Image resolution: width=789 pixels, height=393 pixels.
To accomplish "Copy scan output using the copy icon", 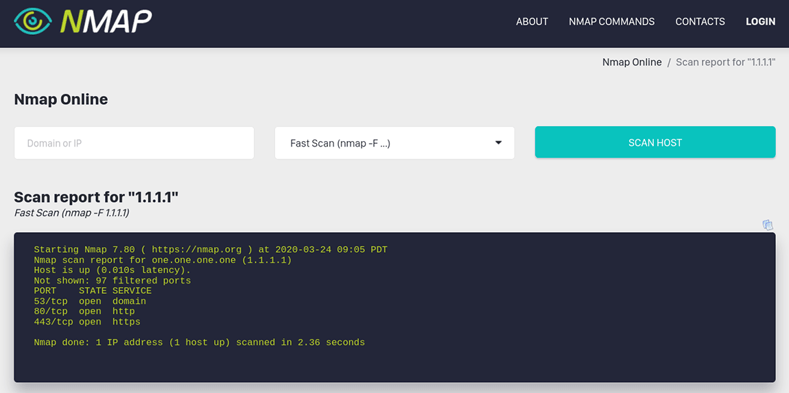I will click(x=767, y=225).
